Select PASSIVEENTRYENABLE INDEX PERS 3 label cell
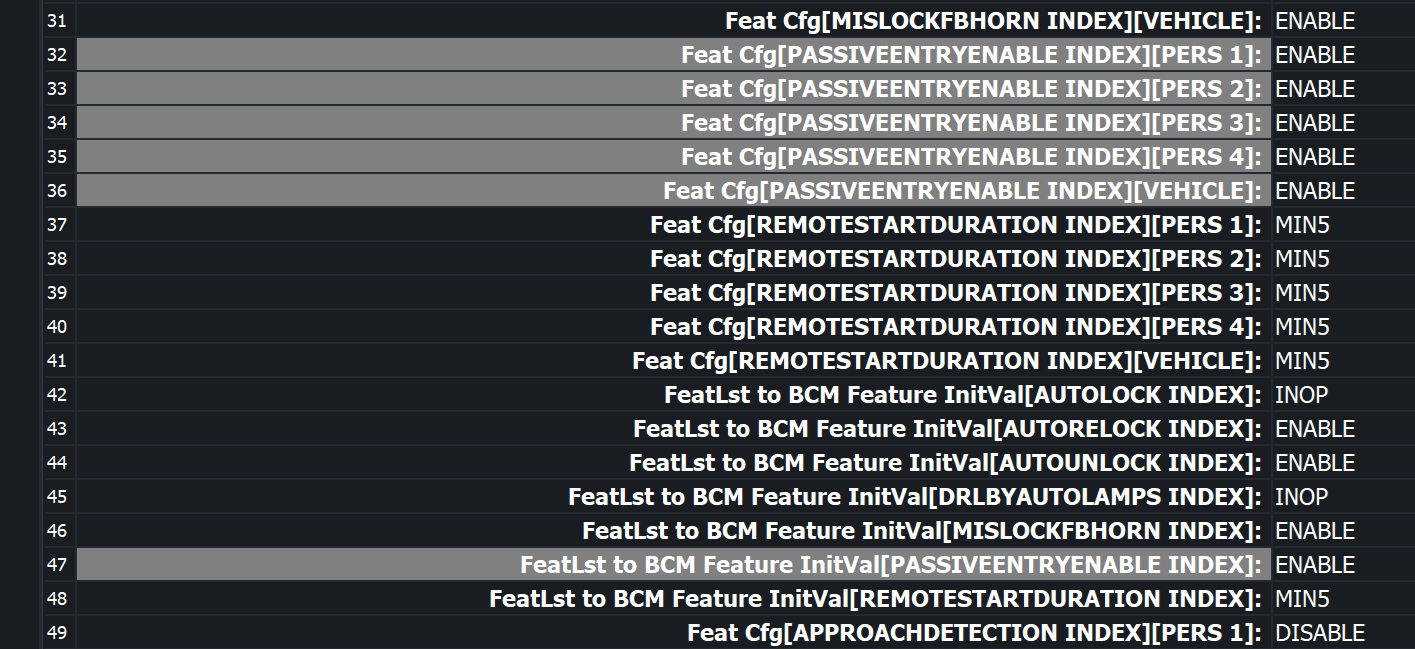 970,123
